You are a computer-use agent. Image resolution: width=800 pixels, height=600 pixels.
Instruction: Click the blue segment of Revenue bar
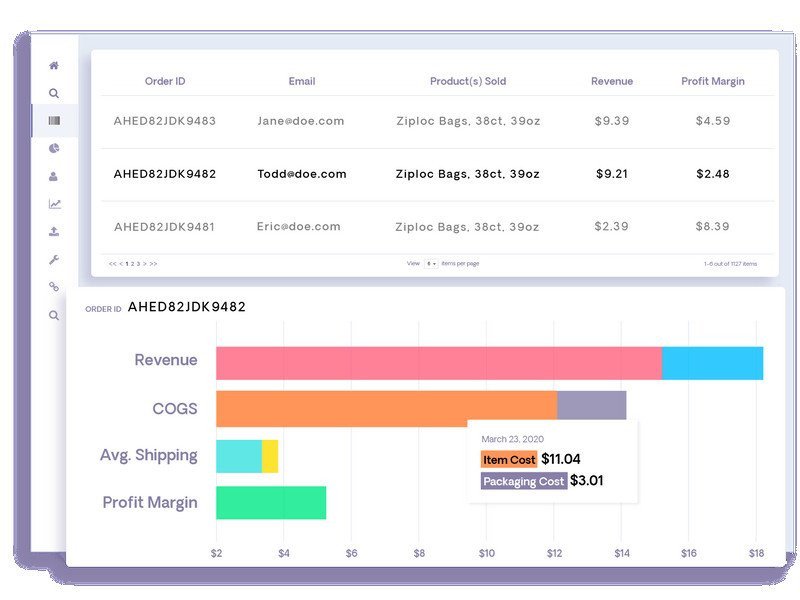click(x=712, y=363)
